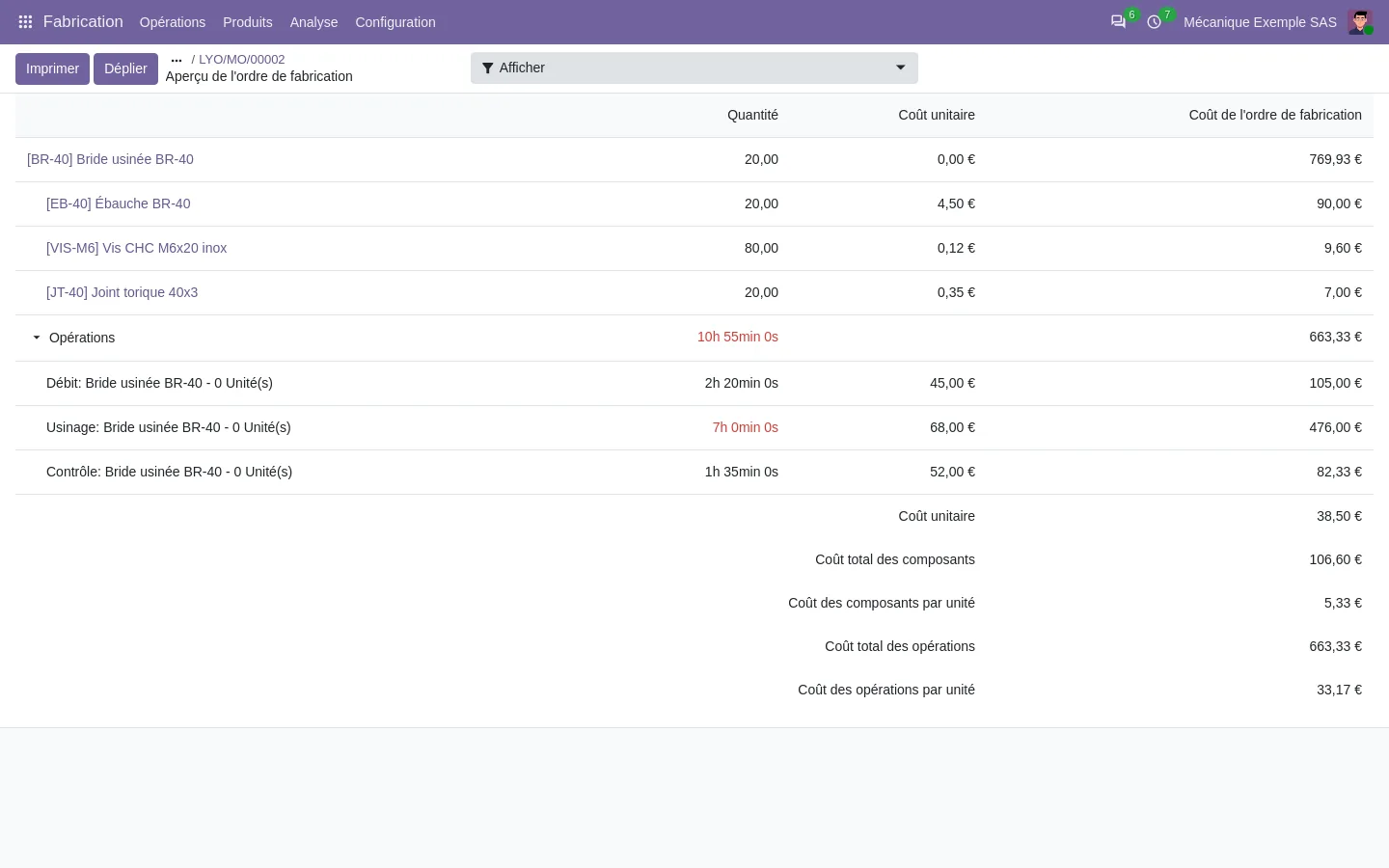Screen dimensions: 1389x868
Task: Select the Contrôle operation row text
Action: point(170,472)
